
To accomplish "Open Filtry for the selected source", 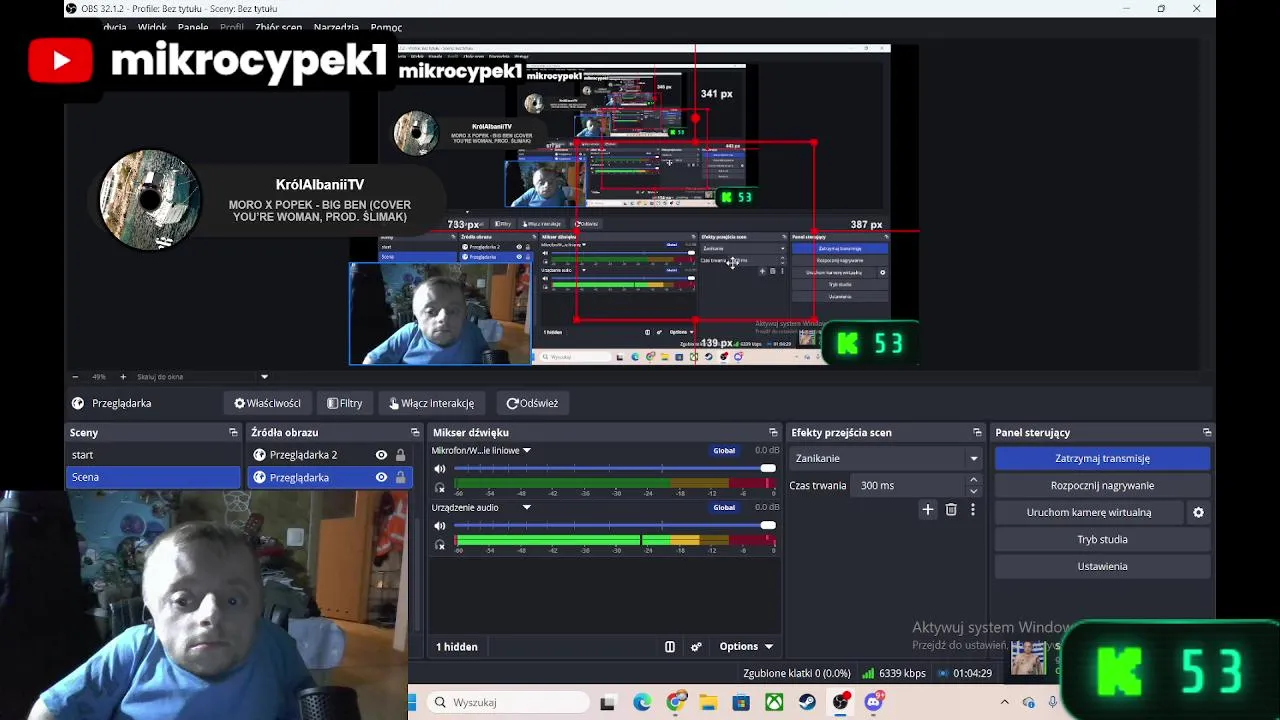I will 345,403.
